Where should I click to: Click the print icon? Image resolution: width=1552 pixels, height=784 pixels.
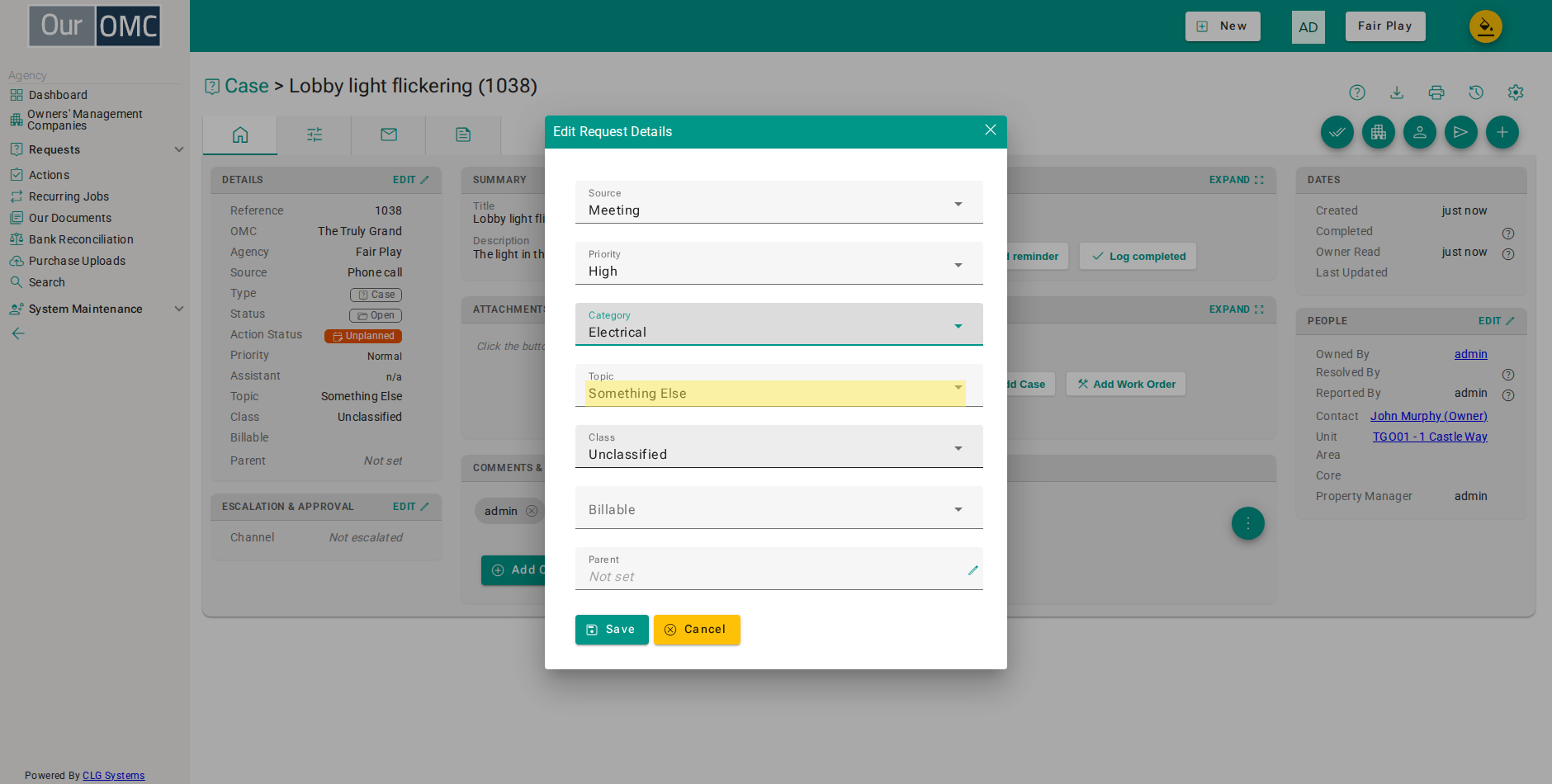1436,92
